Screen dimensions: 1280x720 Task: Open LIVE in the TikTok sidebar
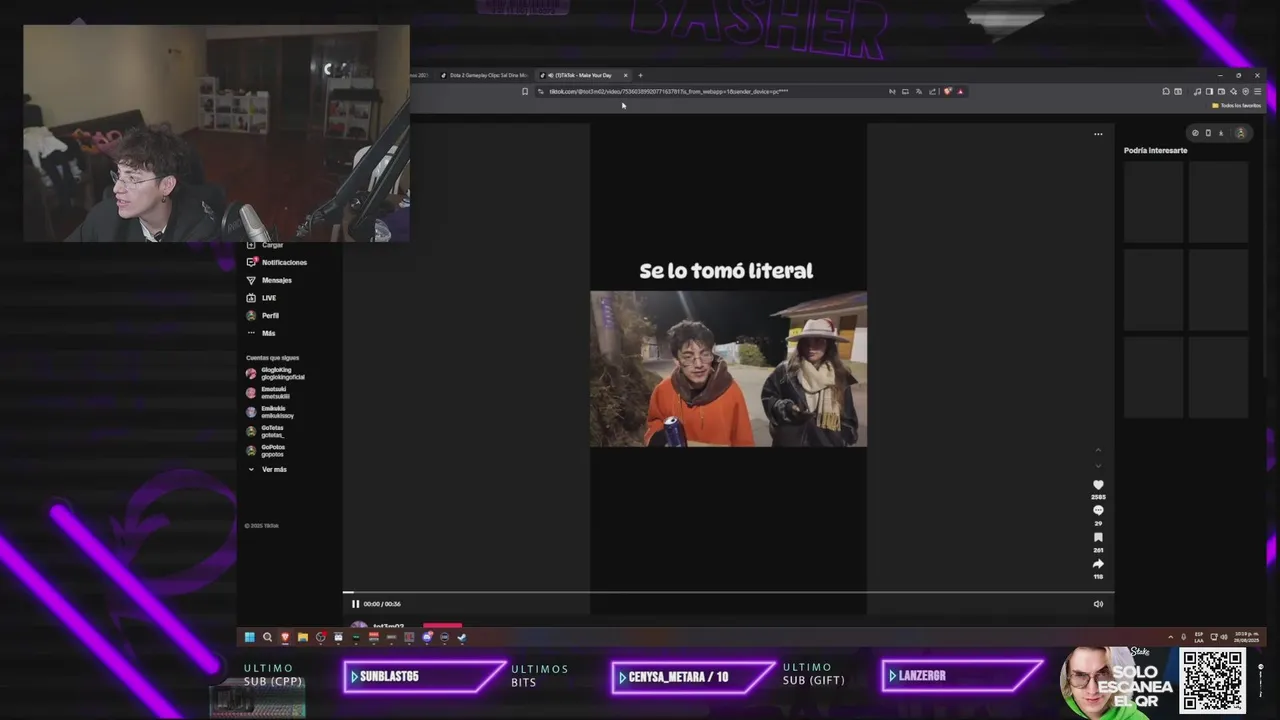[x=262, y=298]
